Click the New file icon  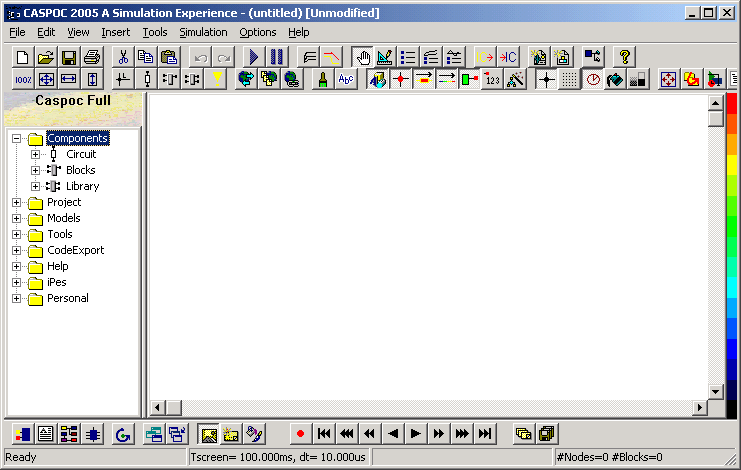click(x=23, y=58)
